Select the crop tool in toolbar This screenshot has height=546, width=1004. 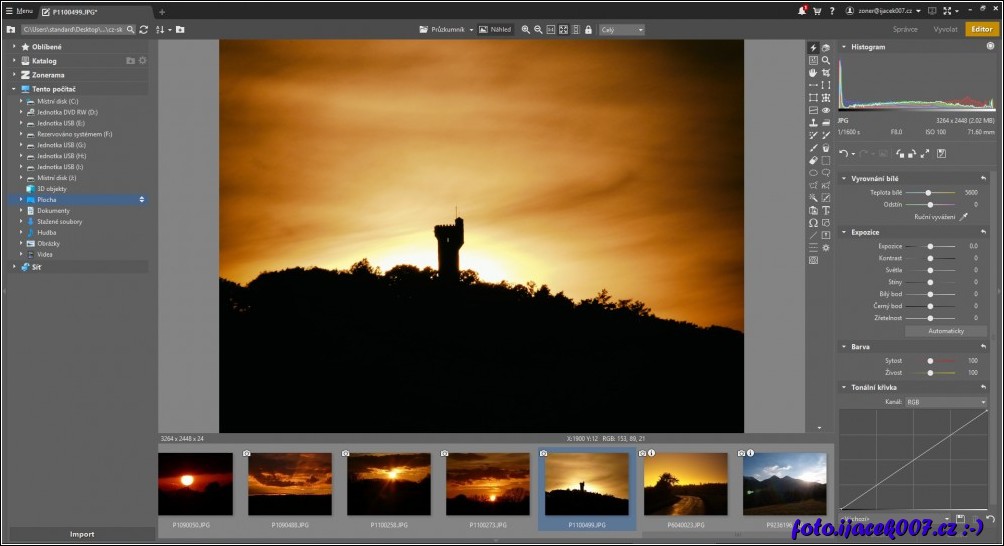[x=826, y=73]
